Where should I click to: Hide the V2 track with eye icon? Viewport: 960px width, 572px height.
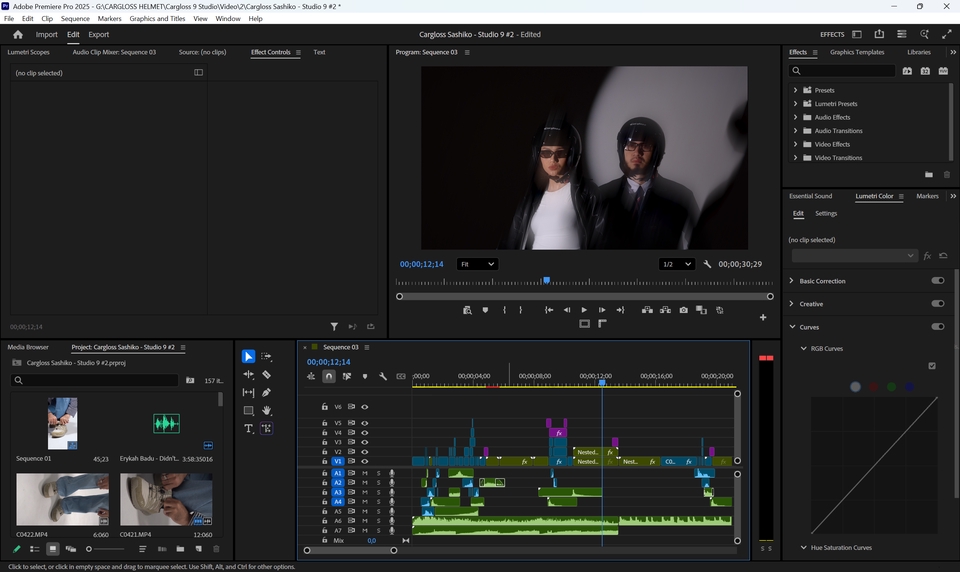click(364, 451)
